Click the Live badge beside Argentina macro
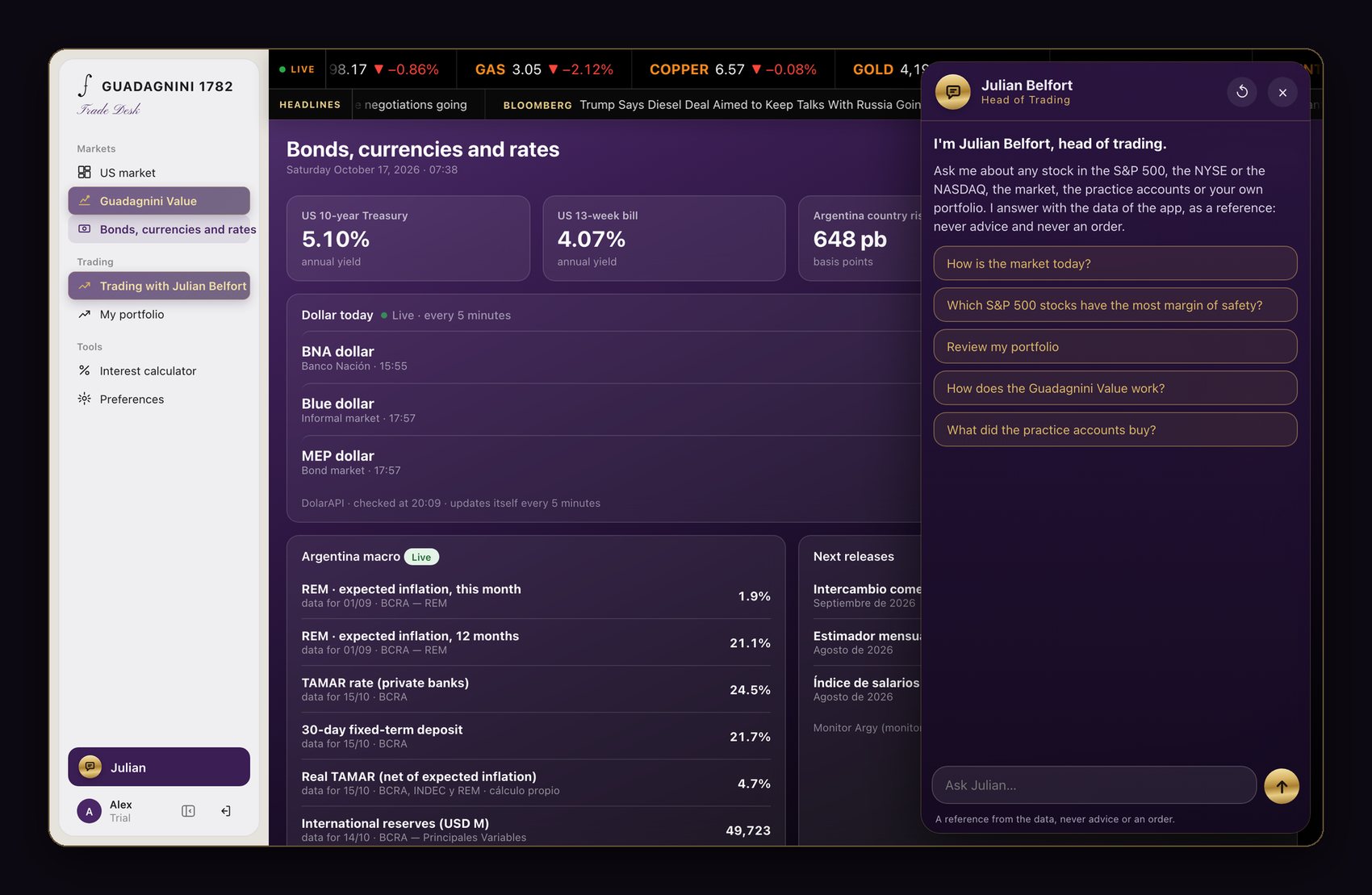The width and height of the screenshot is (1372, 895). (421, 557)
